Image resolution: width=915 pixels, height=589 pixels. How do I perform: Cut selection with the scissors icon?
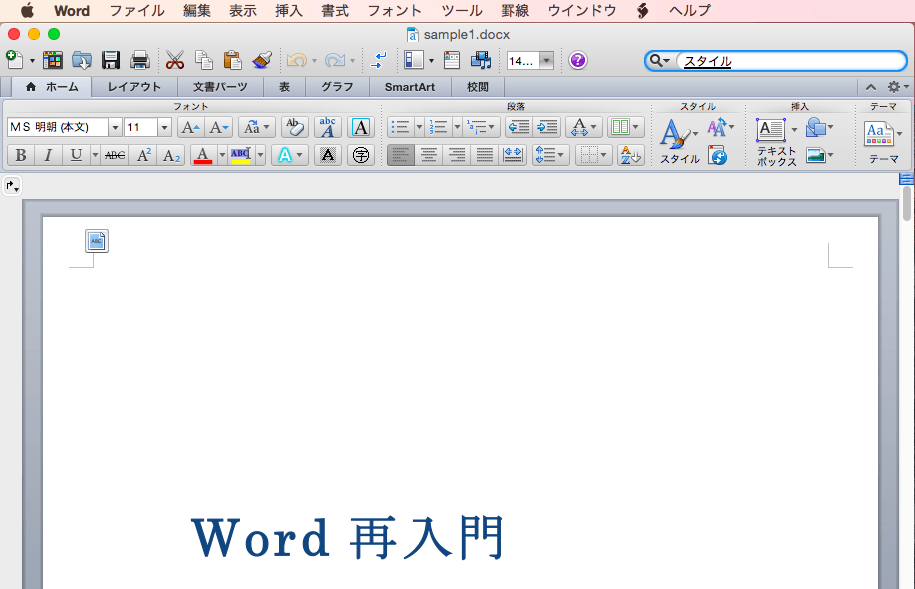tap(174, 60)
